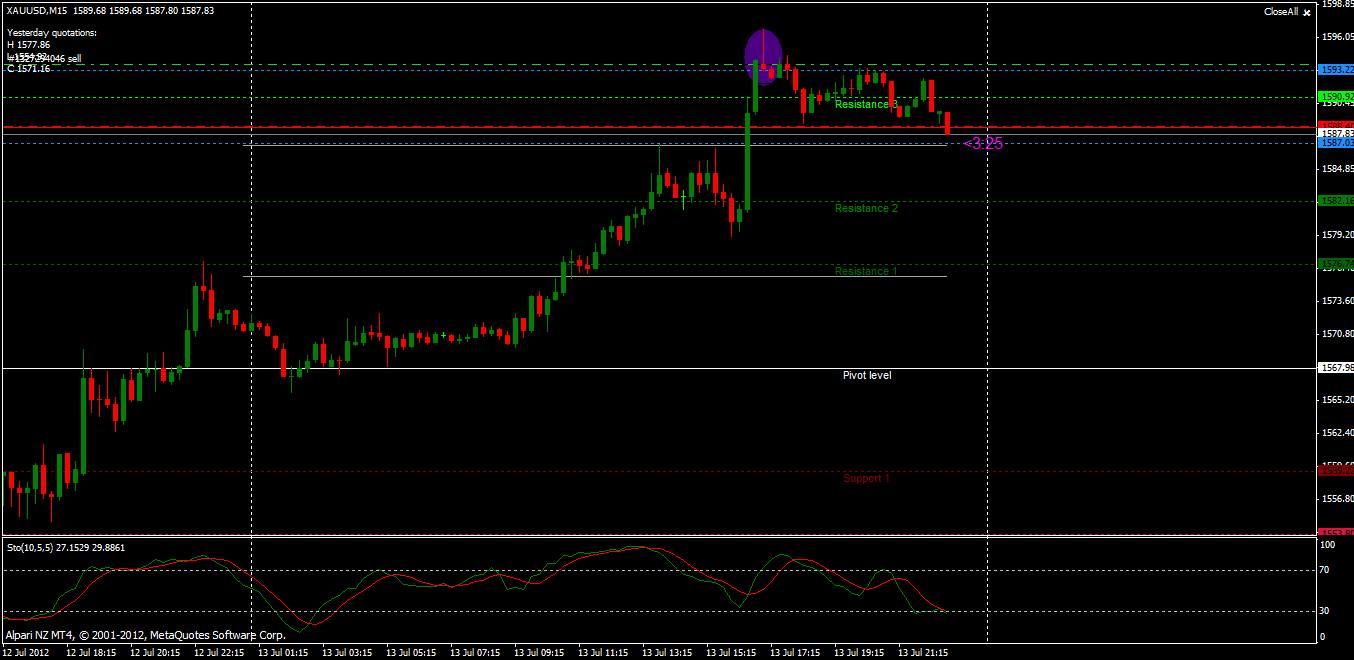Click the green 1590.92 price tag

pyautogui.click(x=1336, y=97)
